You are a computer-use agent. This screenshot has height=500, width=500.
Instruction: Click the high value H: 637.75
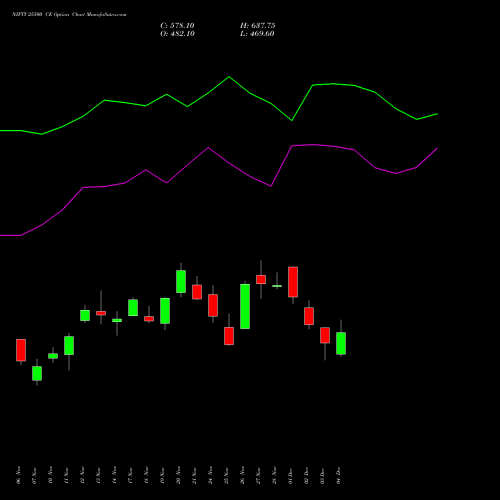pyautogui.click(x=257, y=26)
